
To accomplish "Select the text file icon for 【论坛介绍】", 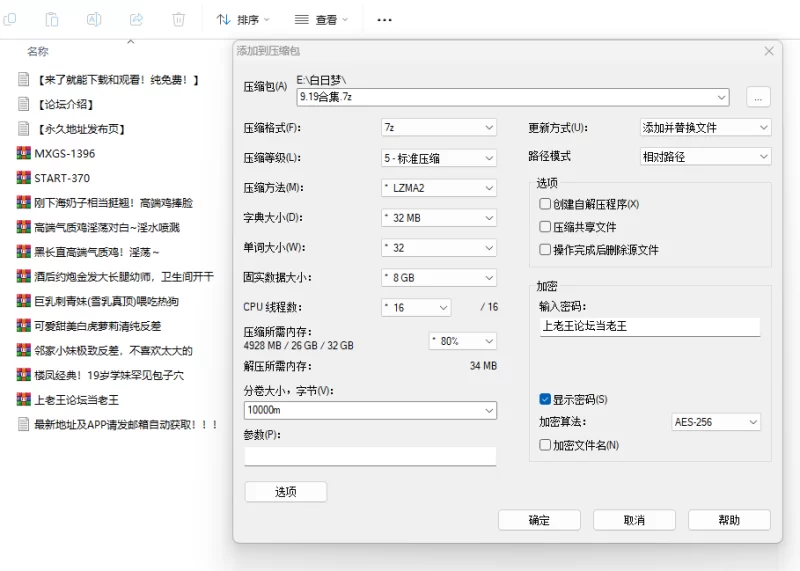I will click(x=23, y=104).
